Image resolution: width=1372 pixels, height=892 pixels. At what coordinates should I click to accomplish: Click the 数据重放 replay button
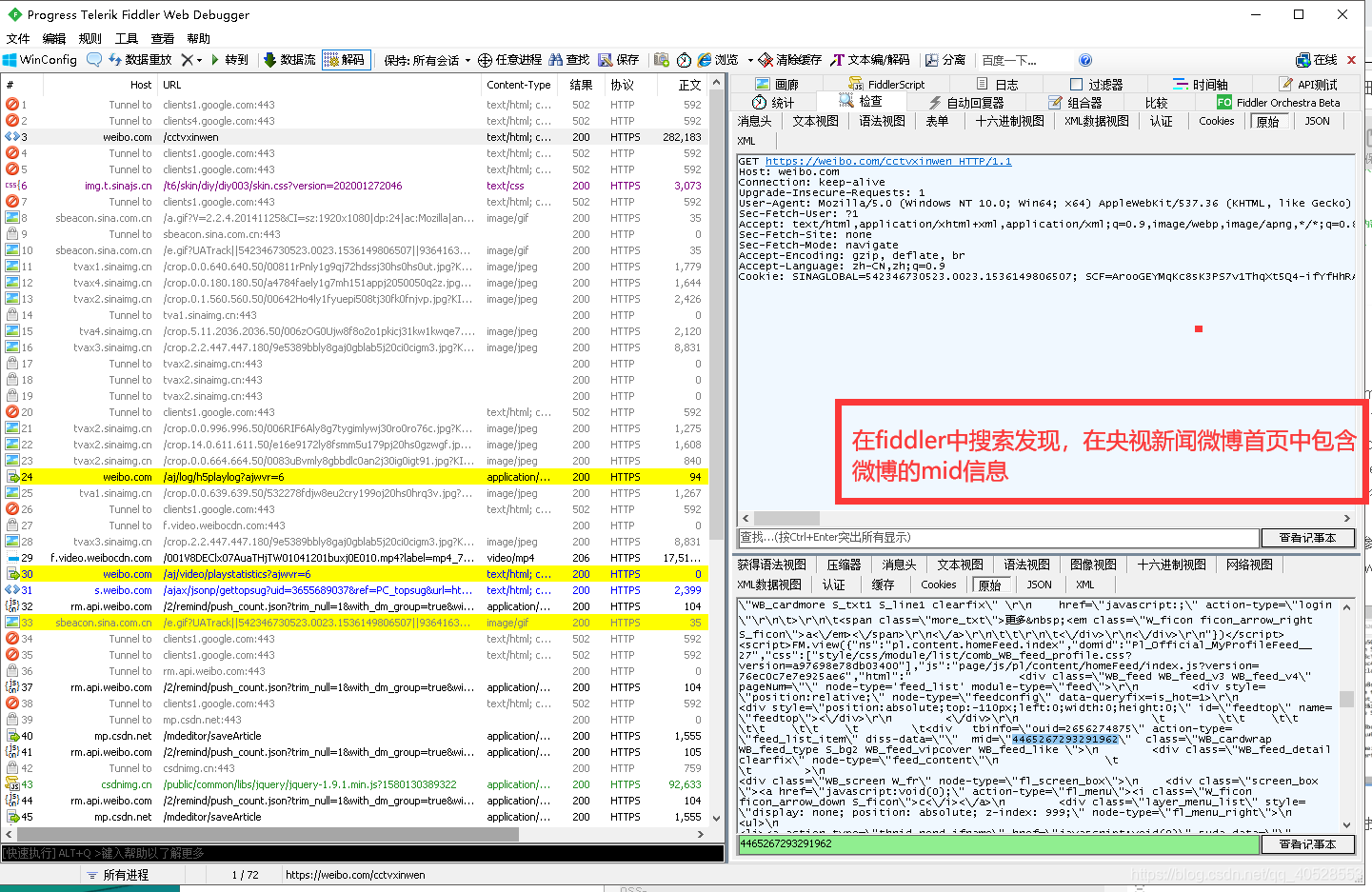140,59
